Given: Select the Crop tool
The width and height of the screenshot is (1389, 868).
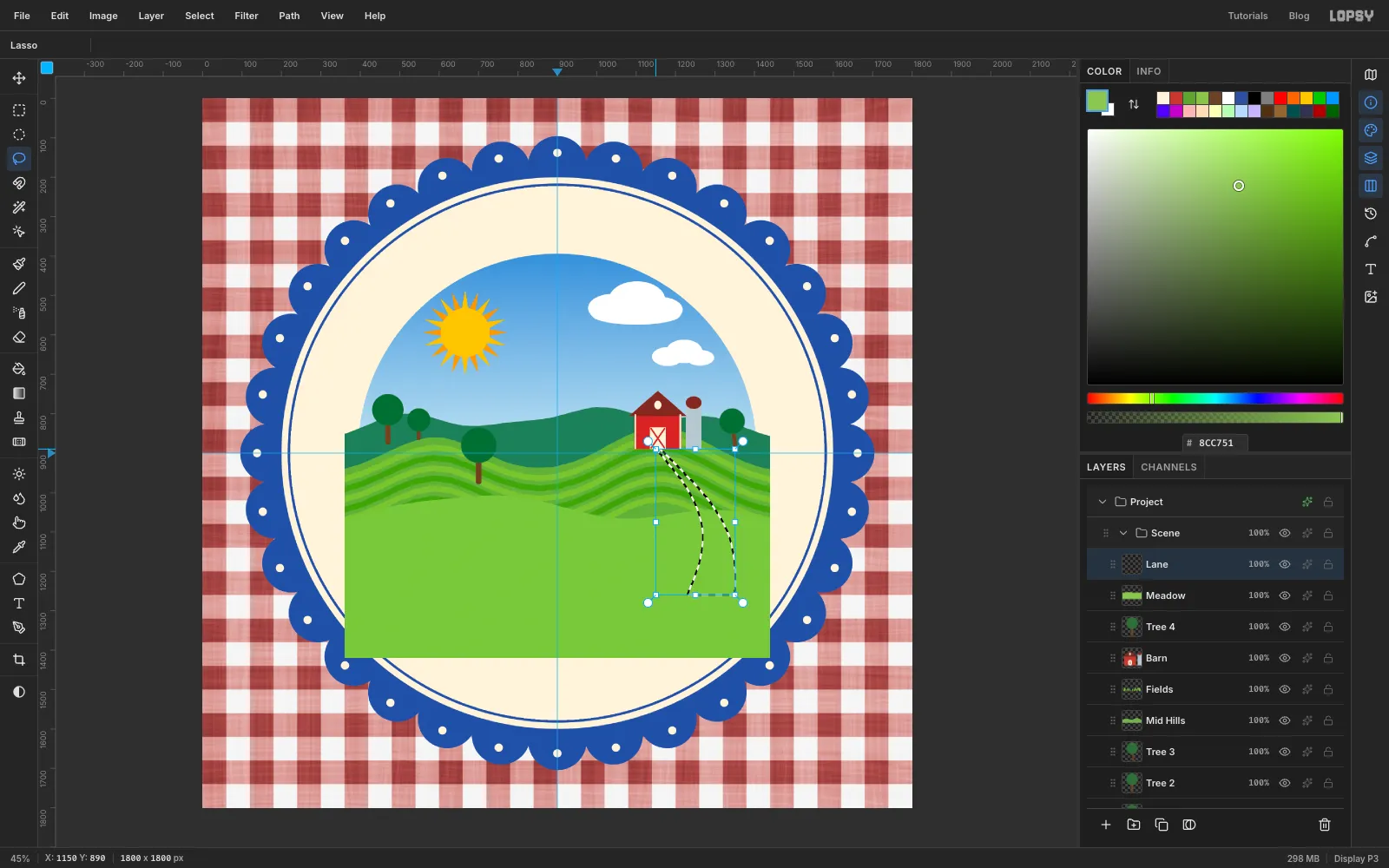Looking at the screenshot, I should pyautogui.click(x=19, y=660).
